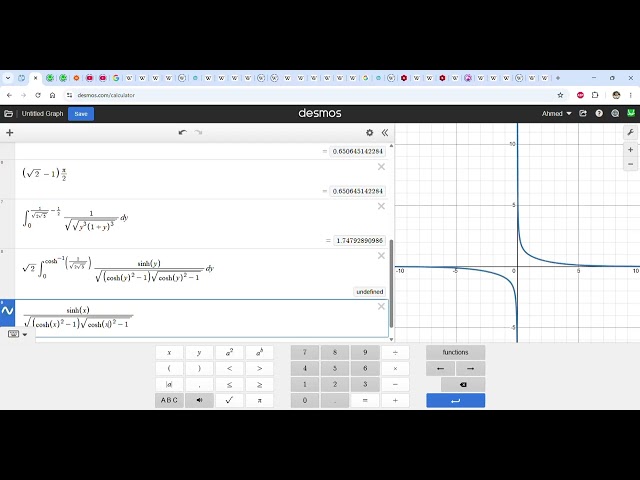Go back in the browser
The height and width of the screenshot is (480, 640).
coord(9,95)
